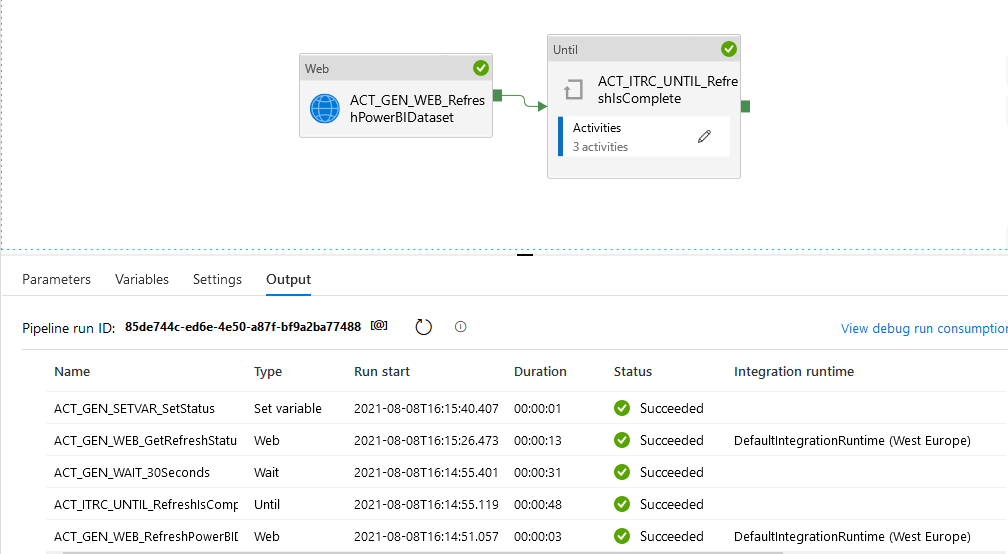Image resolution: width=1008 pixels, height=554 pixels.
Task: Click the loop icon in the Until activity
Action: 573,89
